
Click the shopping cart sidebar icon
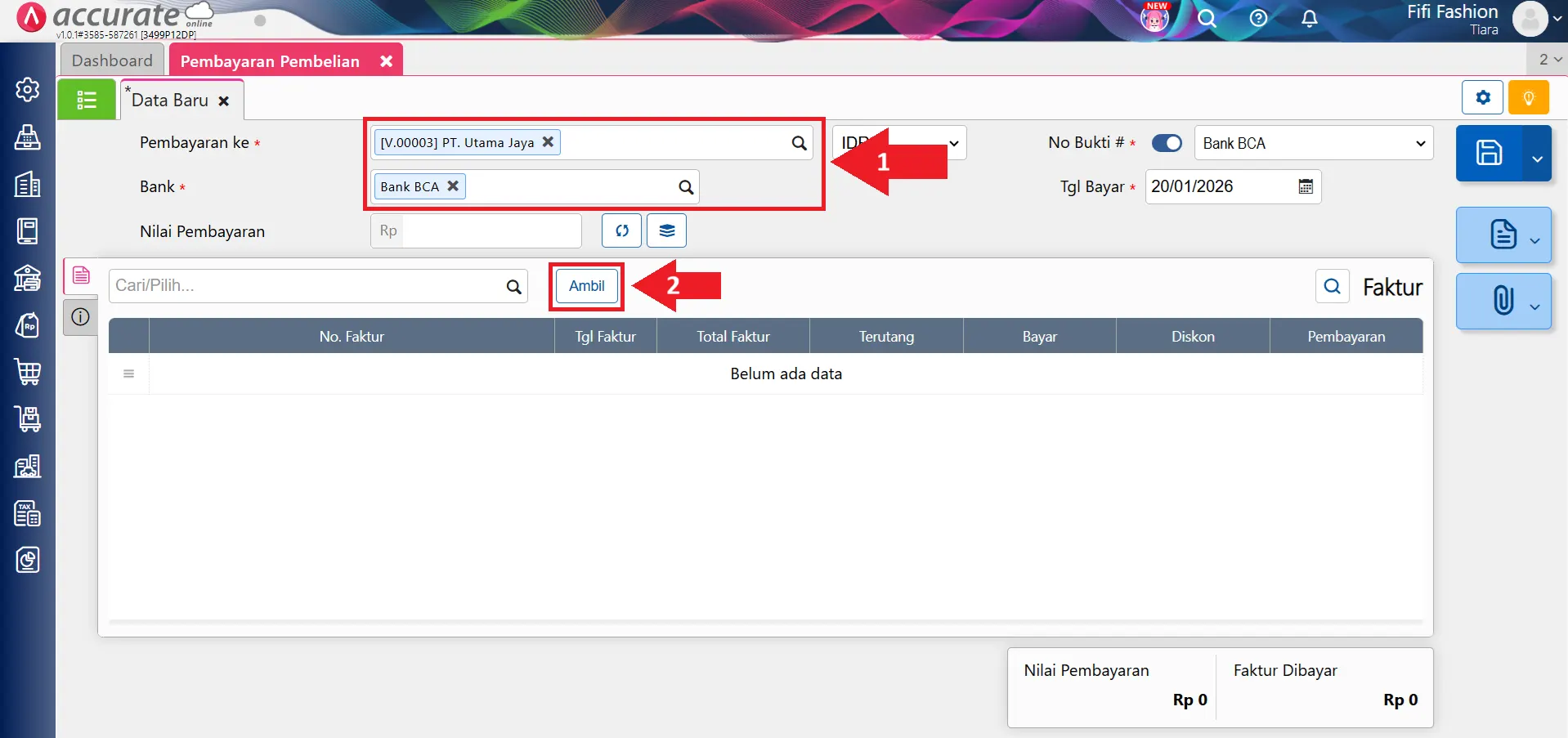click(x=28, y=373)
